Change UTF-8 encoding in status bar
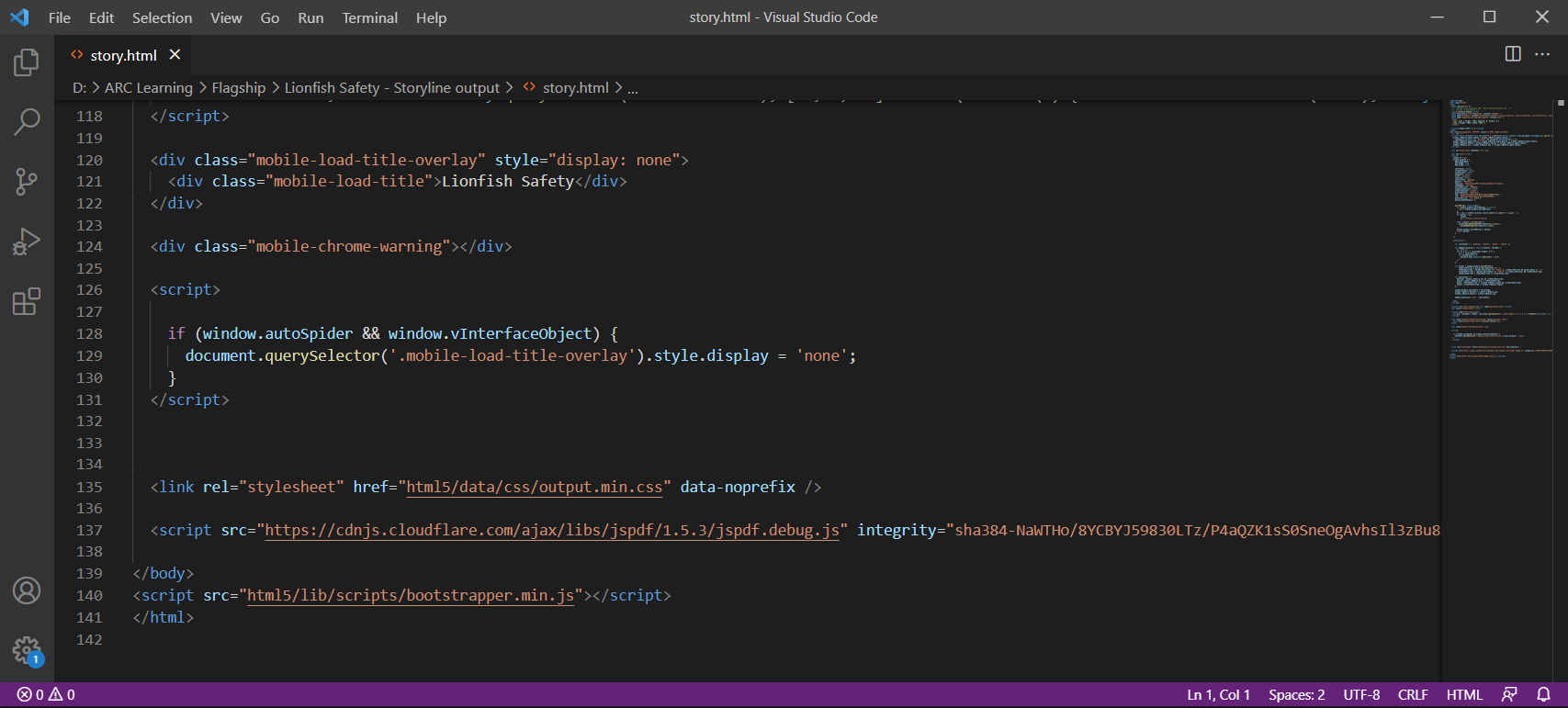The width and height of the screenshot is (1568, 708). coord(1361,694)
